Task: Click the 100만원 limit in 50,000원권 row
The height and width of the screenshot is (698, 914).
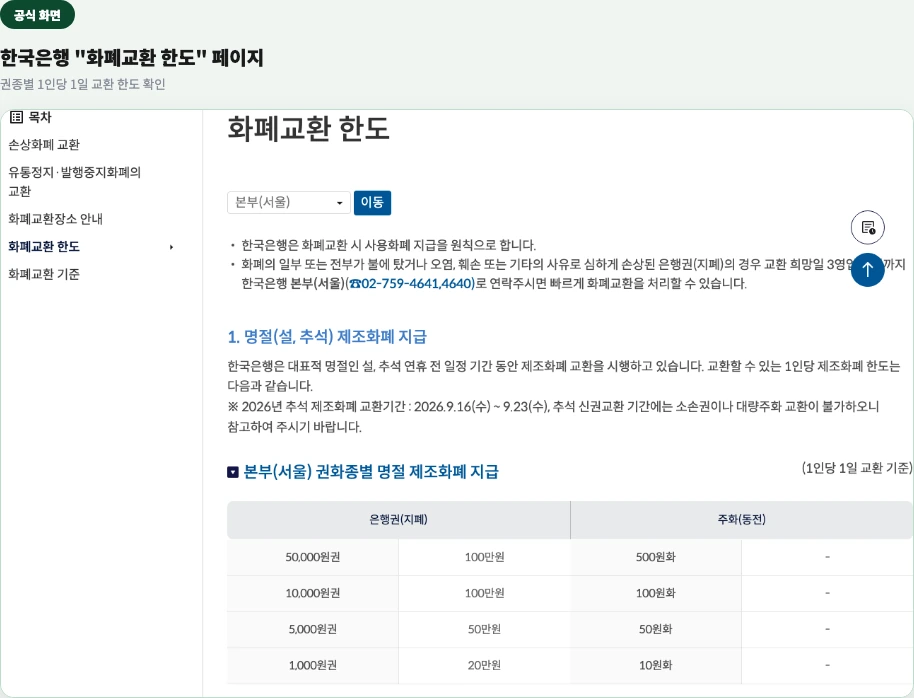Action: [484, 557]
